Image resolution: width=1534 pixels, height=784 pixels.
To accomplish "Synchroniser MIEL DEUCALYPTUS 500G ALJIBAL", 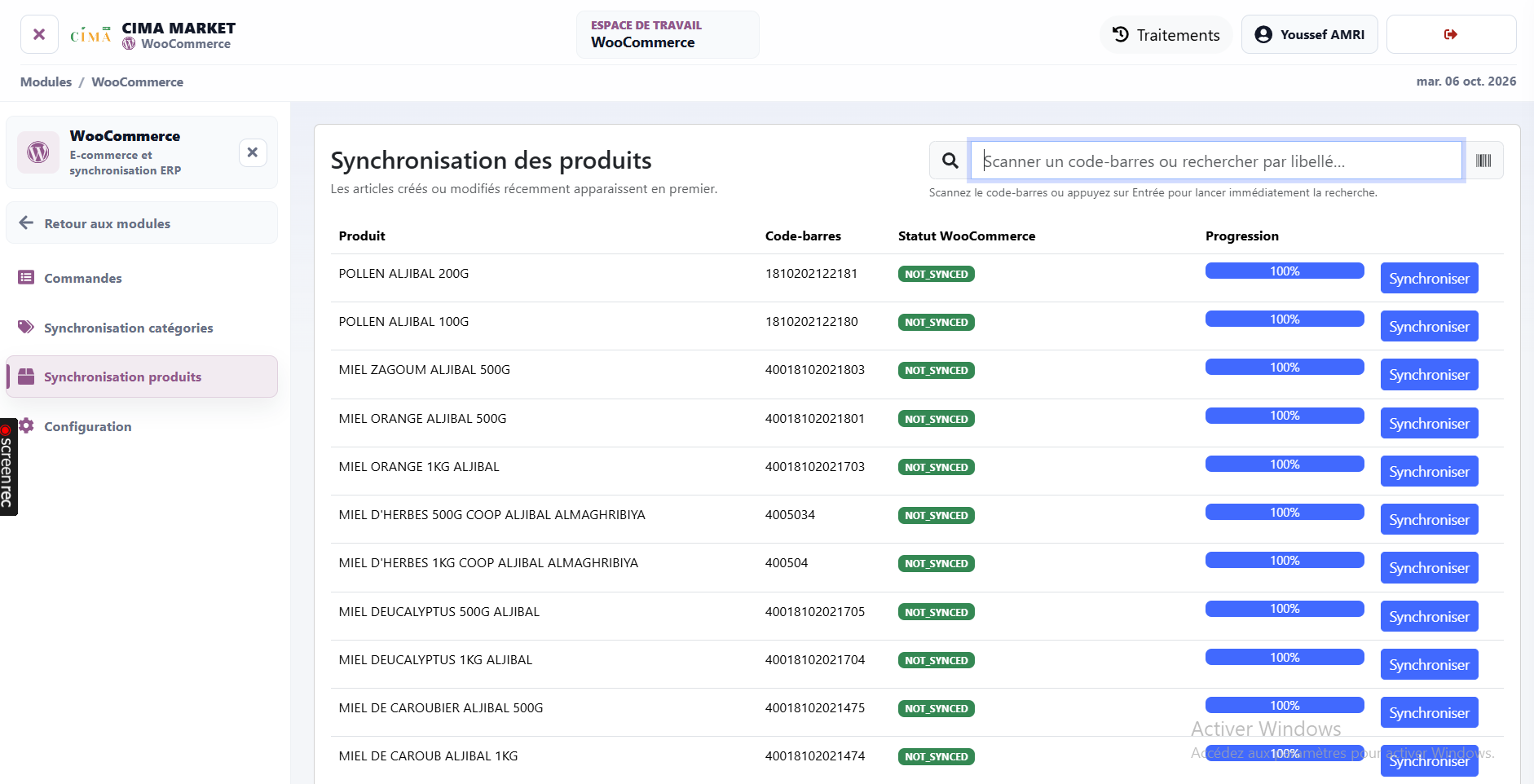I will (1429, 617).
